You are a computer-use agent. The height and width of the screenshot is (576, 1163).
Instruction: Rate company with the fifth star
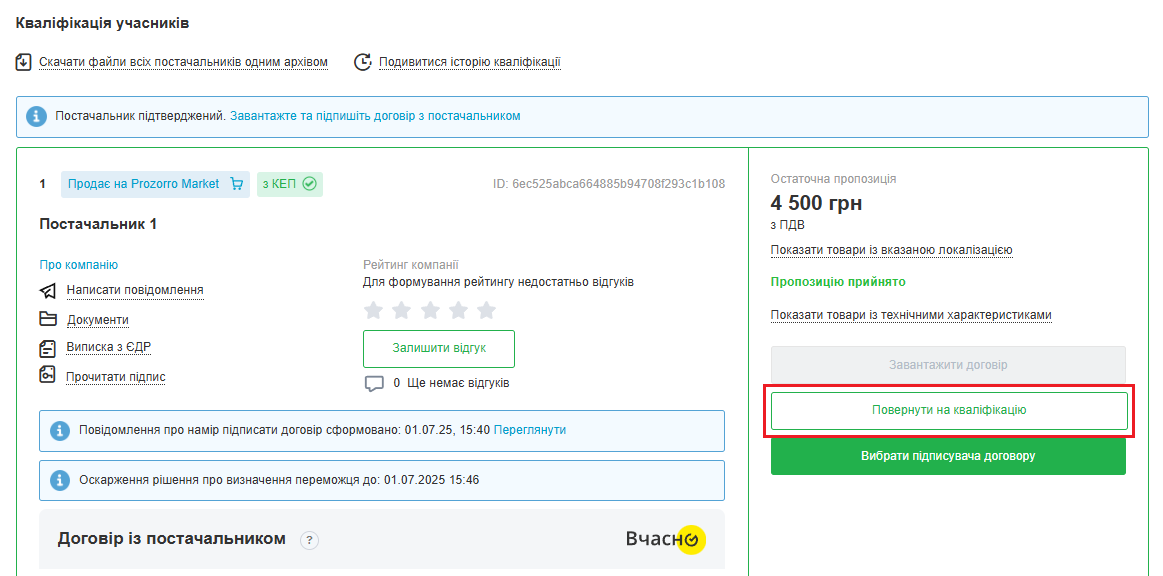click(486, 310)
